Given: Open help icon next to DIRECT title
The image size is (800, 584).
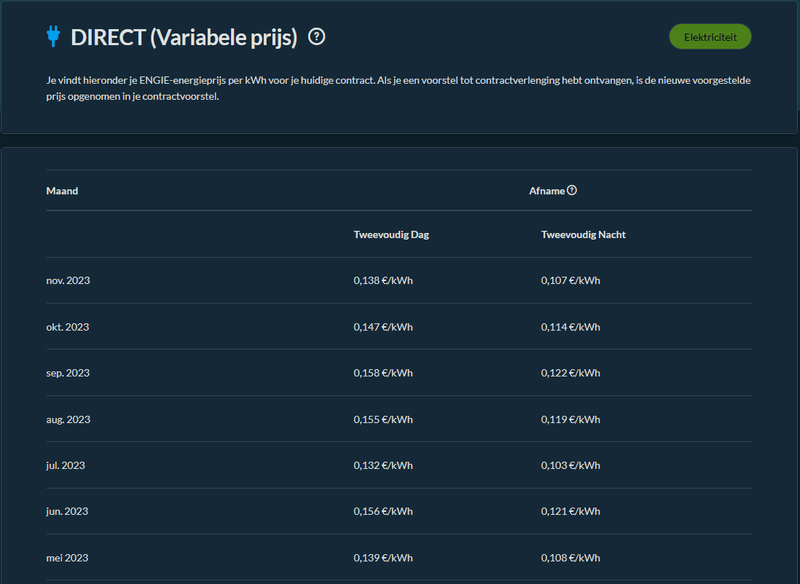Looking at the screenshot, I should coord(317,37).
